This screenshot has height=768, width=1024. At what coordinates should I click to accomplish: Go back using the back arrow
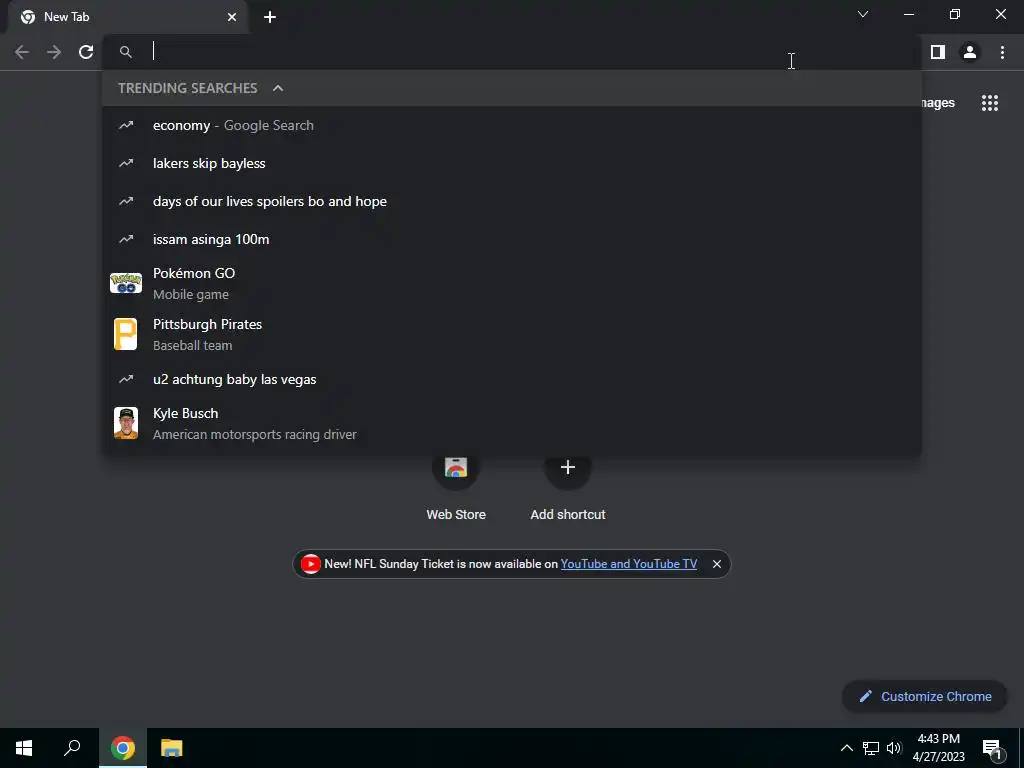coord(22,52)
